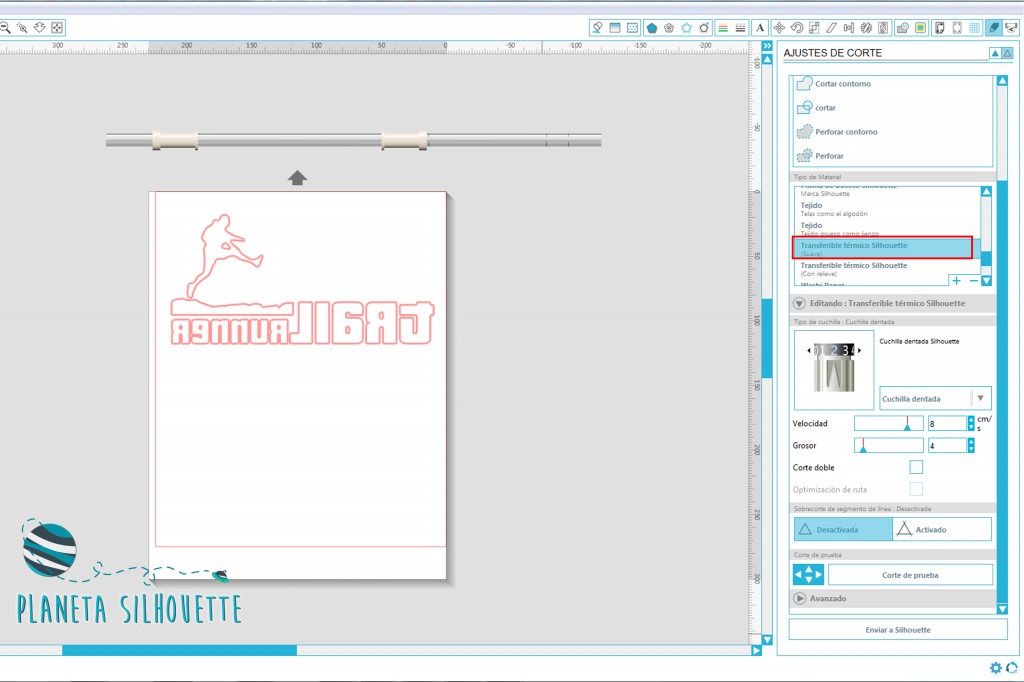Open the trace window icon
The width and height of the screenshot is (1024, 682).
pos(903,27)
